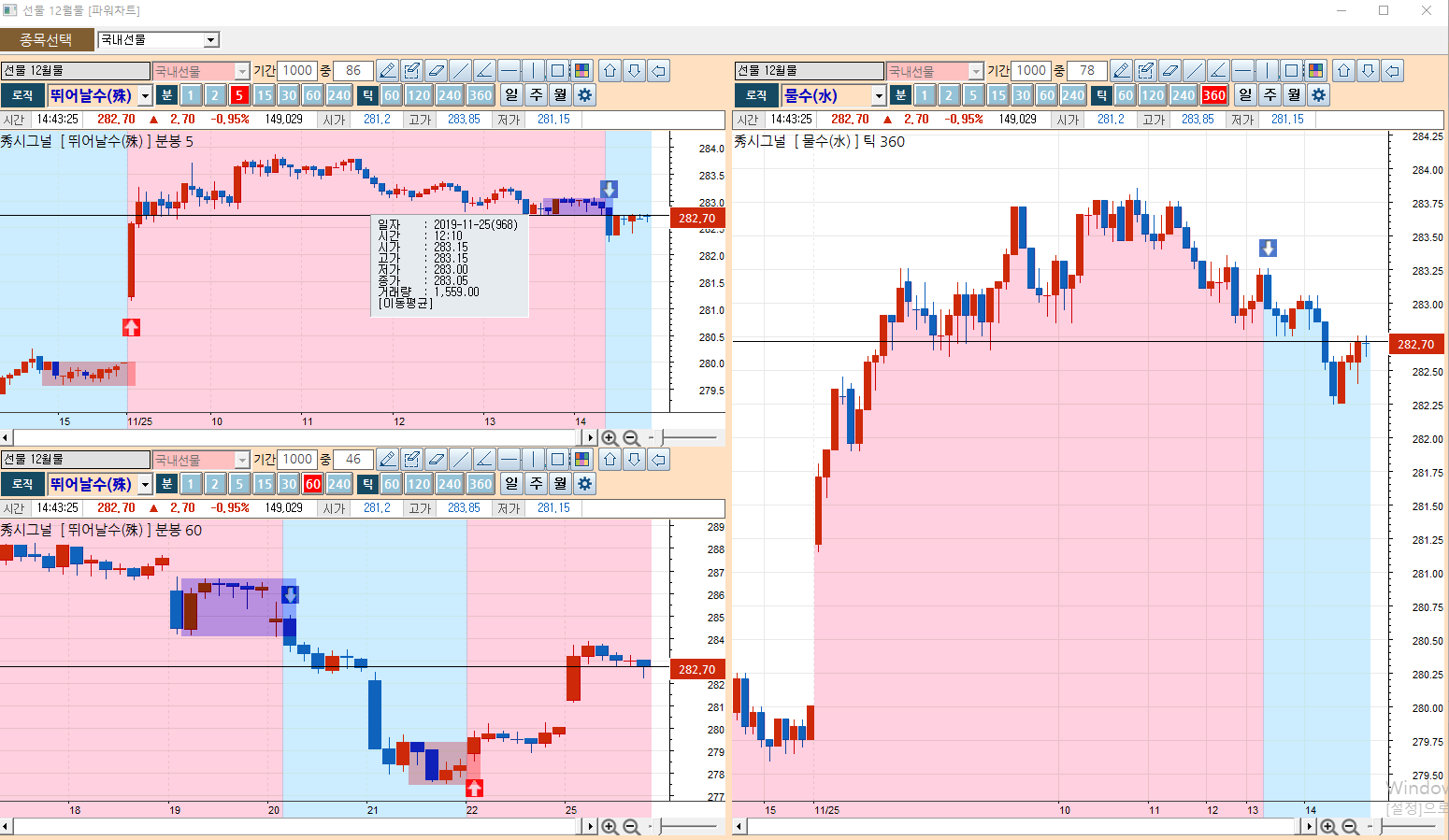Switch the 틱 360 chart to 30-minute timeframe
This screenshot has width=1449, height=840.
1022,95
